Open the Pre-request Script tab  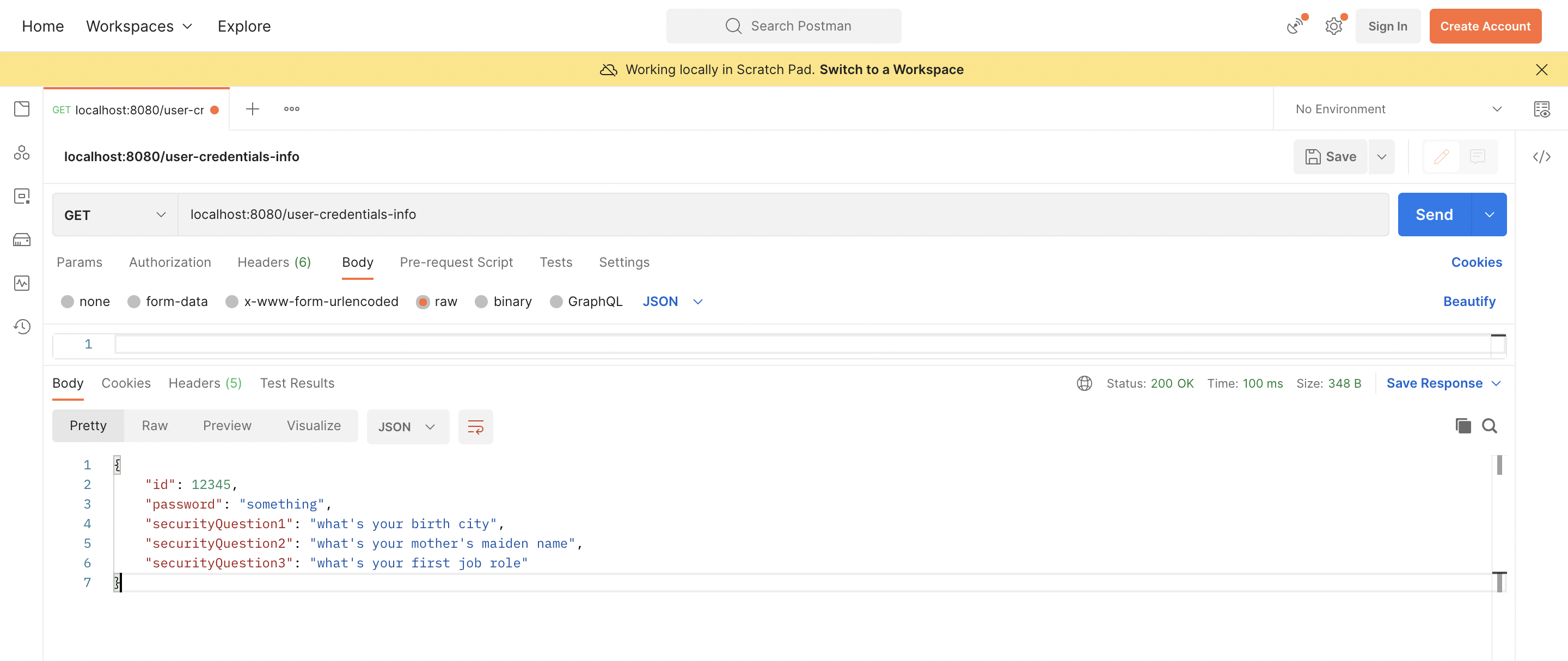[456, 262]
